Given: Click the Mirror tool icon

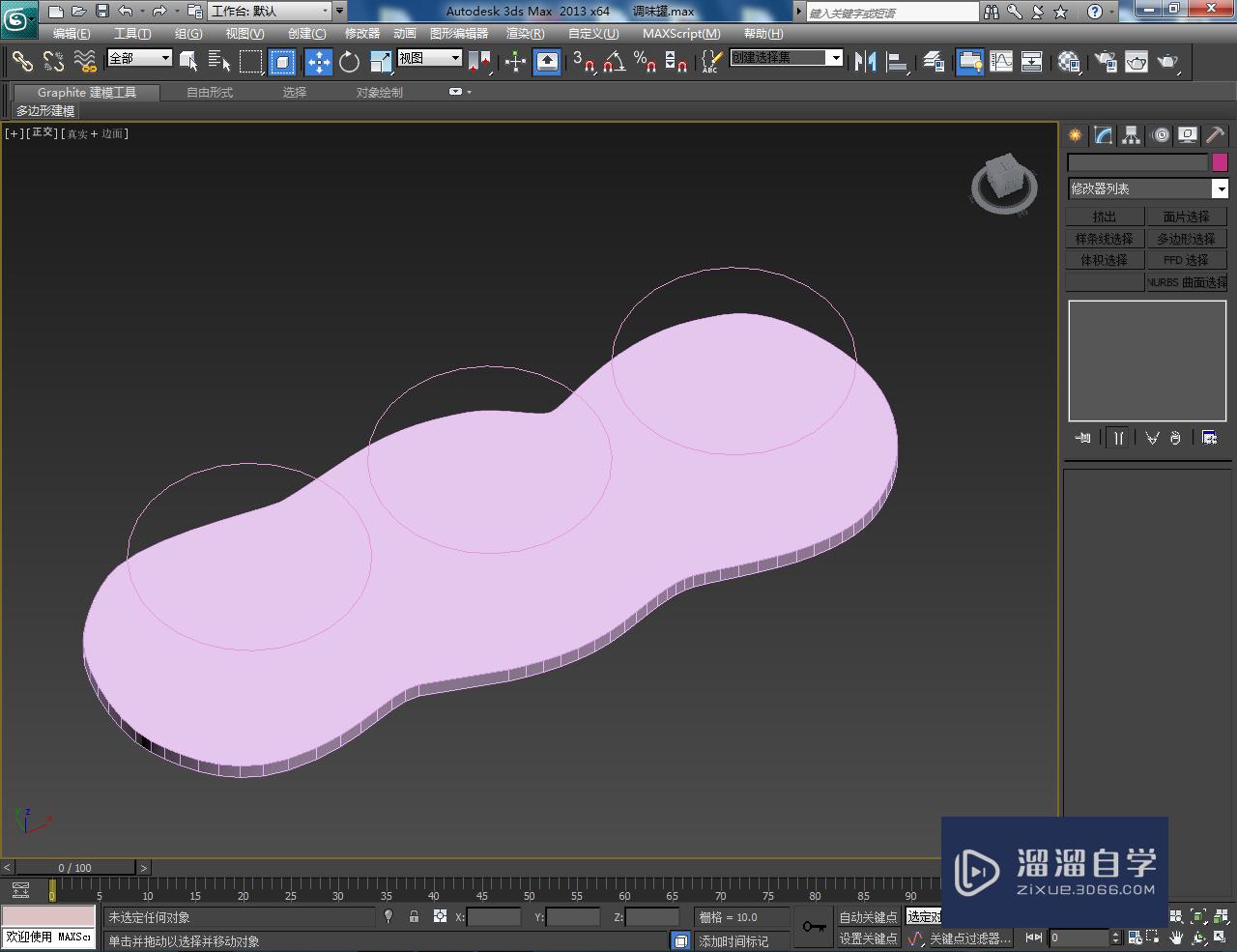Looking at the screenshot, I should 866,62.
